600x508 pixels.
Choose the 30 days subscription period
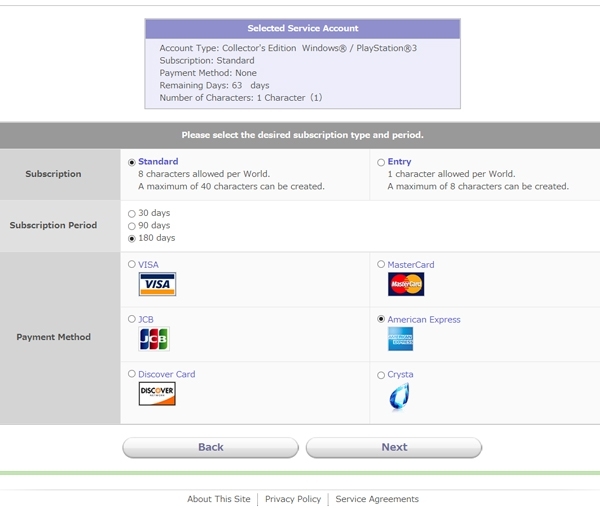tap(132, 214)
